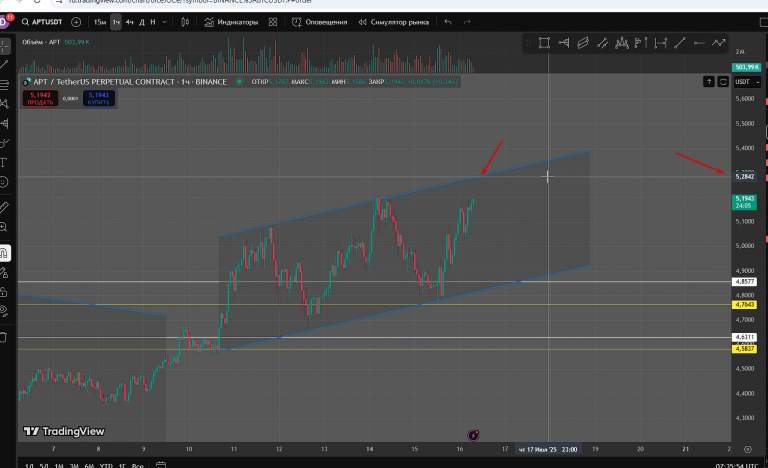
Task: Click the red ПРОДАТЬ sell button
Action: (x=41, y=99)
